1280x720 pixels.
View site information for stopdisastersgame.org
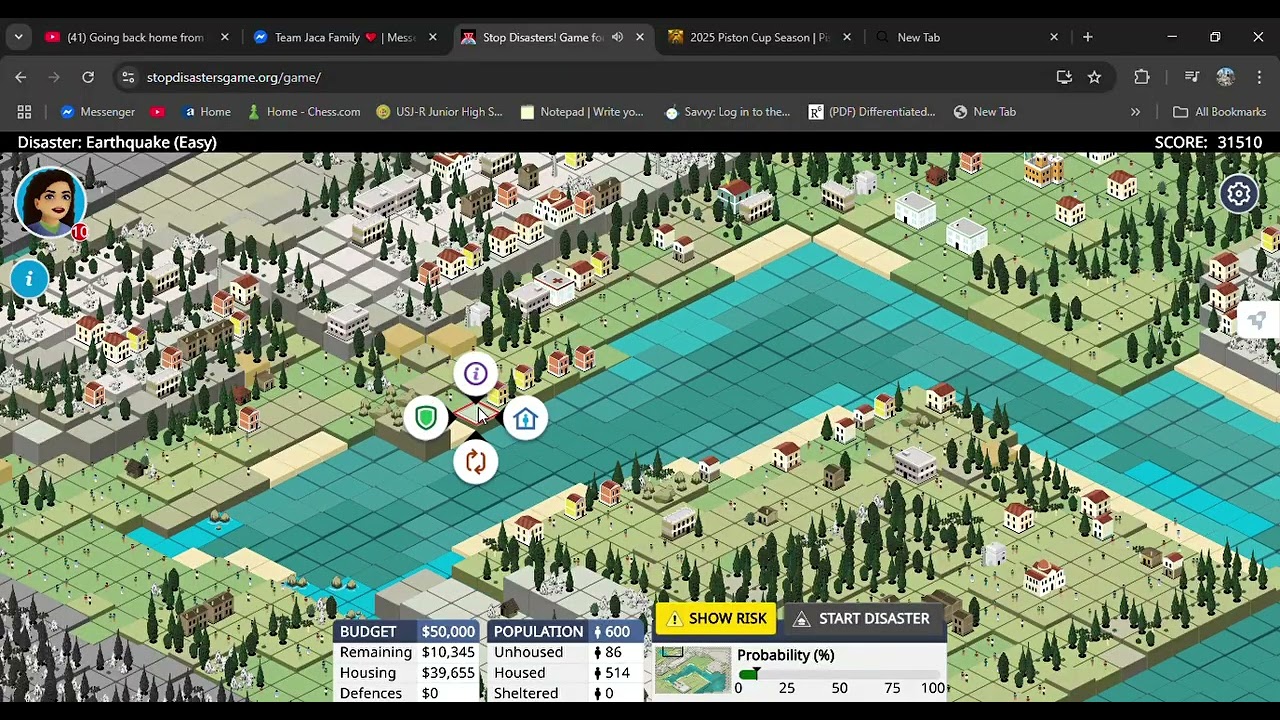(127, 77)
